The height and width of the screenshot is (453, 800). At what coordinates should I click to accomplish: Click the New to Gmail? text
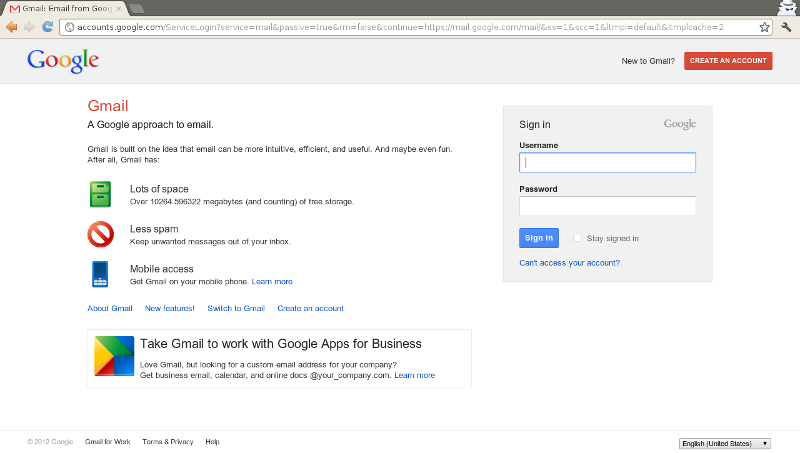(648, 61)
